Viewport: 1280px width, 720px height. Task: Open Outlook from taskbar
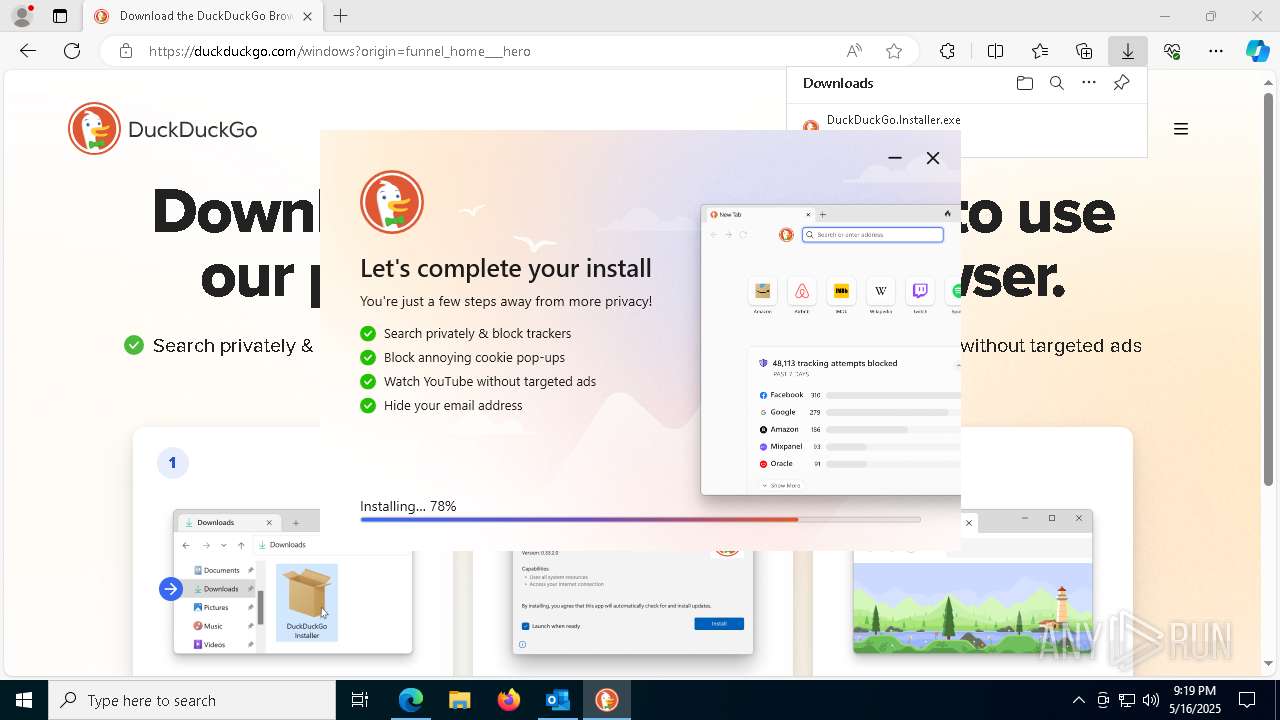click(557, 700)
